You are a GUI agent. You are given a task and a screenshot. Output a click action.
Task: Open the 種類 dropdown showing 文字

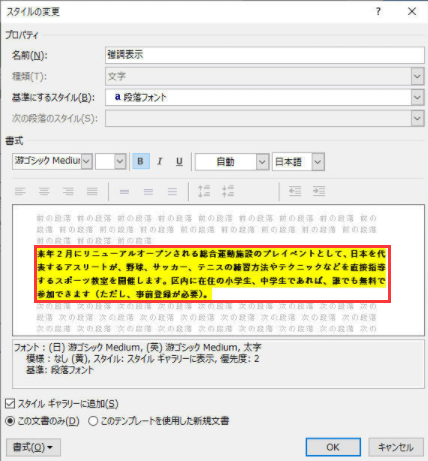(x=417, y=76)
